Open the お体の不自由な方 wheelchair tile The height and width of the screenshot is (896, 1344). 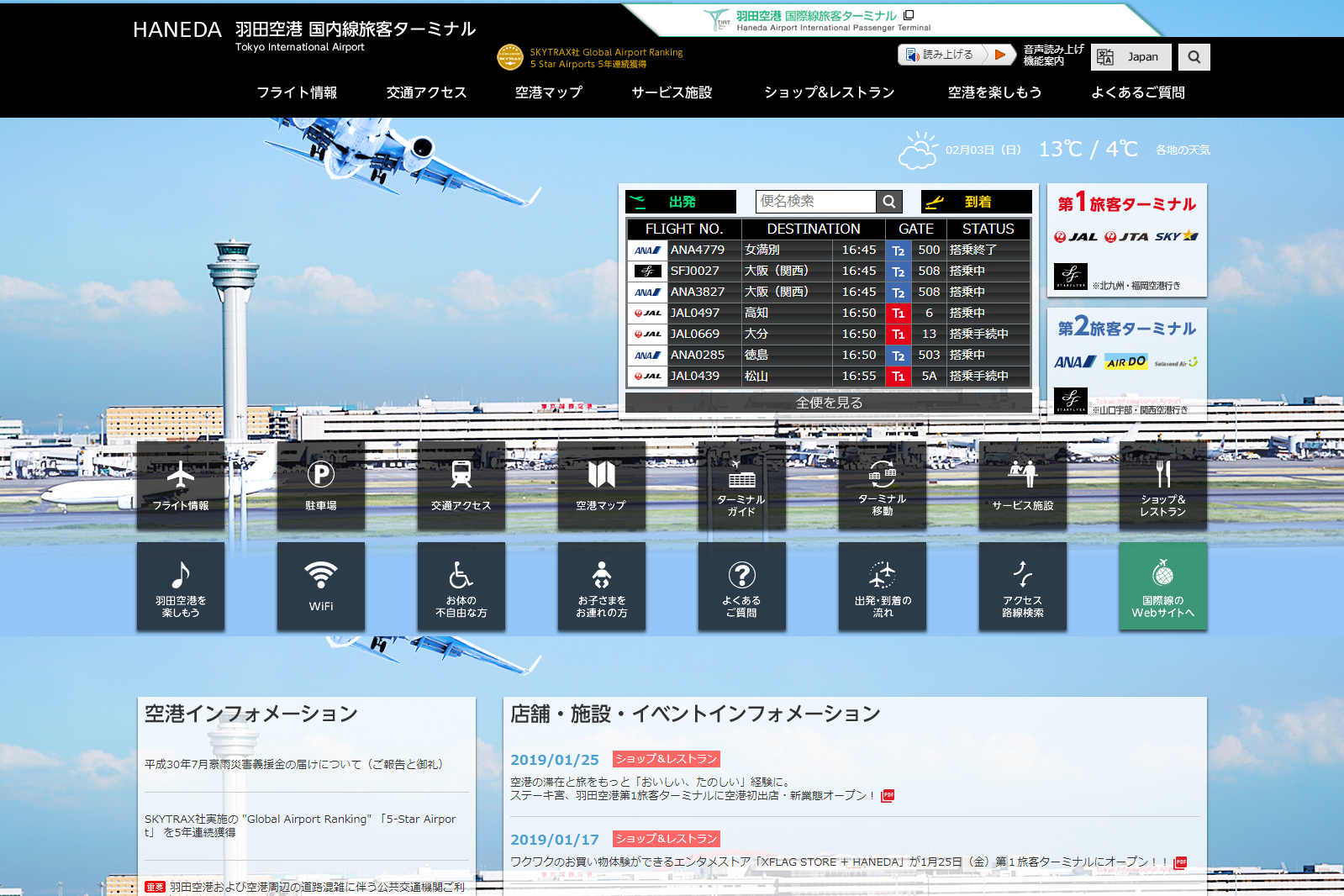tap(461, 586)
